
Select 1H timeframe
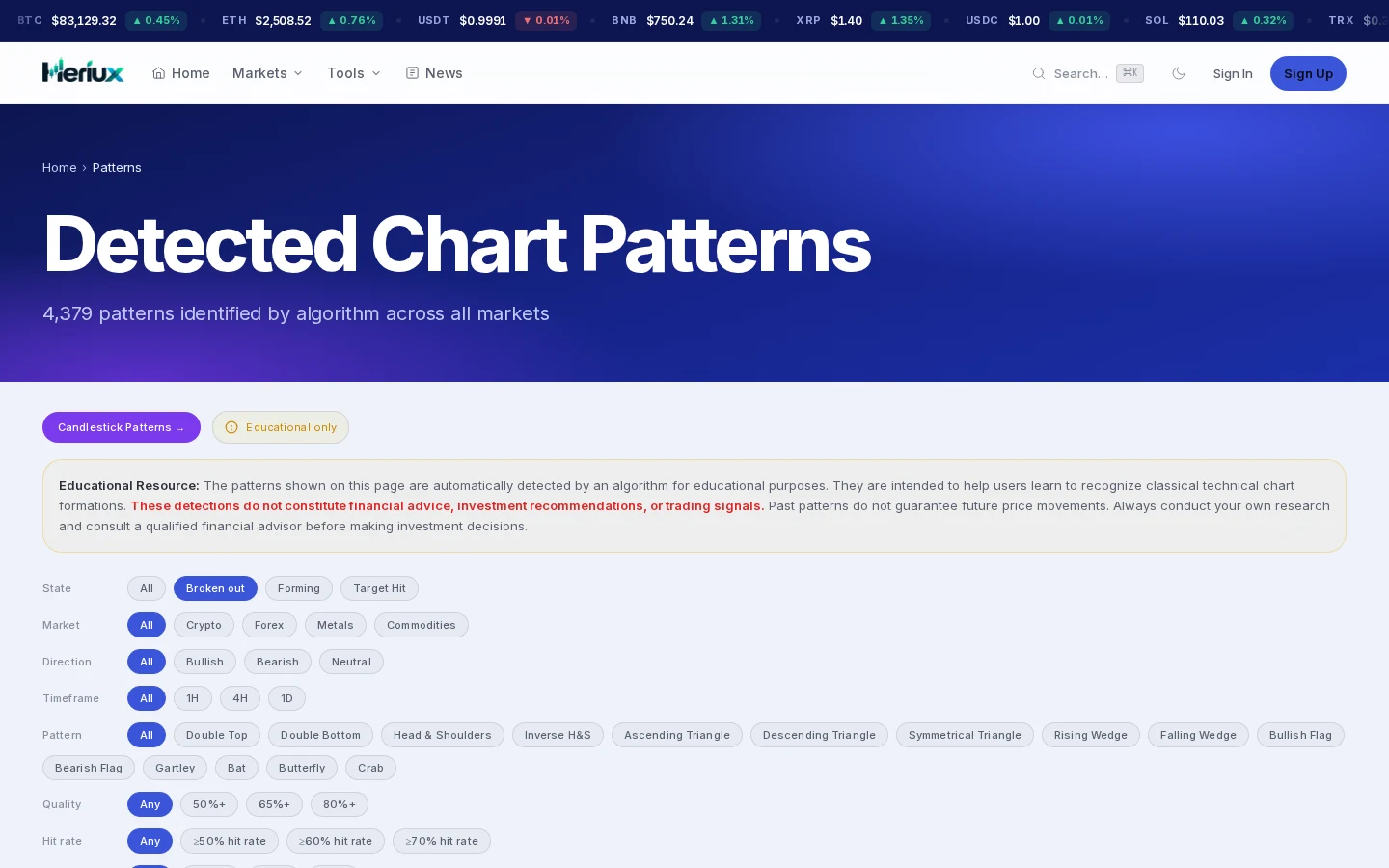tap(193, 698)
